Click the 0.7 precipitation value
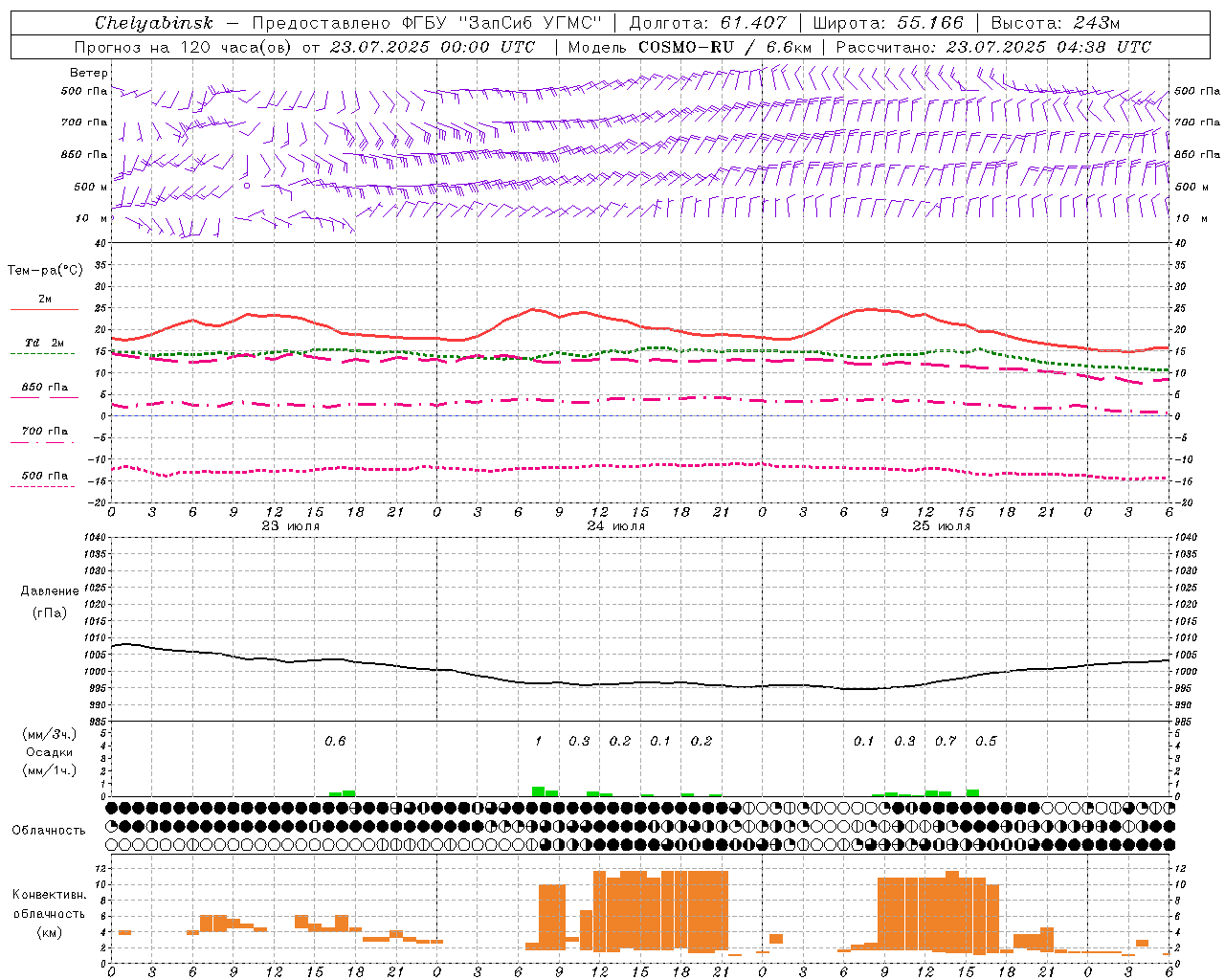 pyautogui.click(x=946, y=741)
